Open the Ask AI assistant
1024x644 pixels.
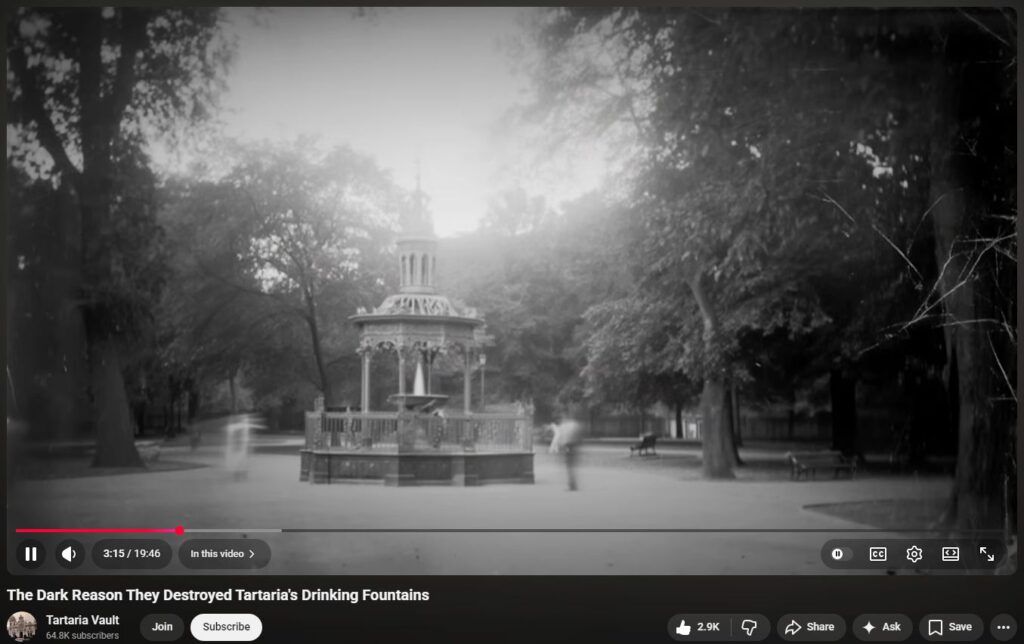tap(881, 627)
